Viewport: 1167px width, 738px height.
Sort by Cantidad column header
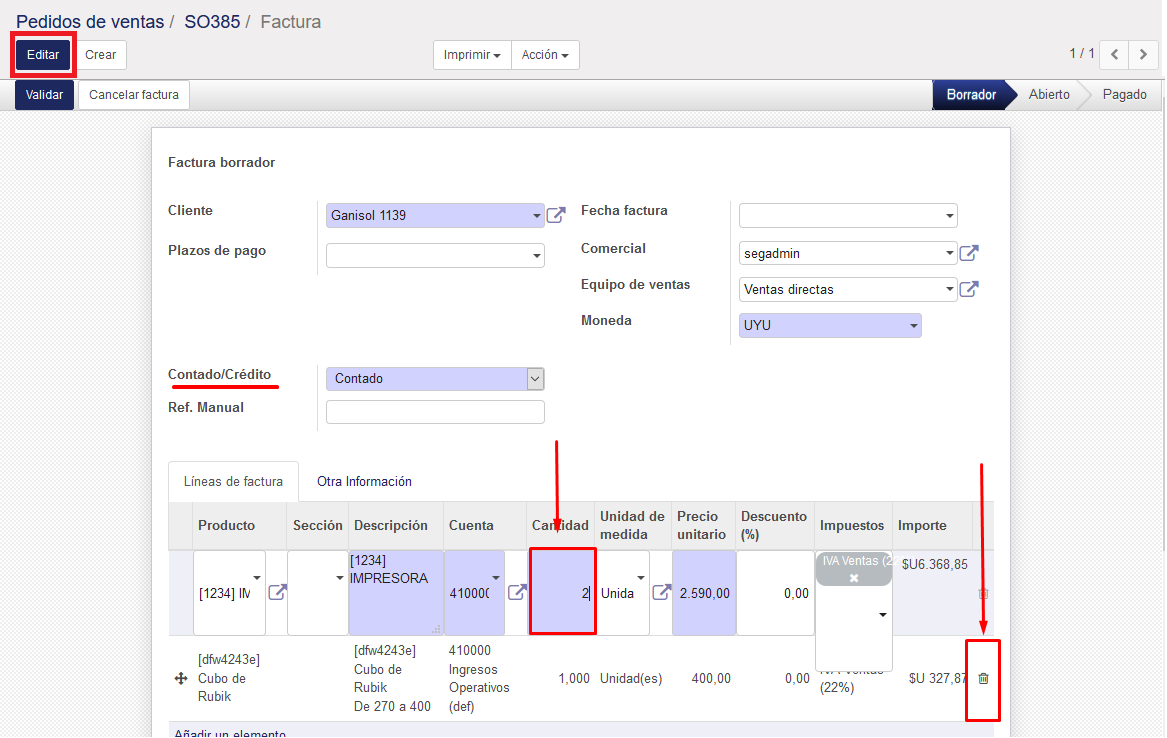click(x=560, y=525)
